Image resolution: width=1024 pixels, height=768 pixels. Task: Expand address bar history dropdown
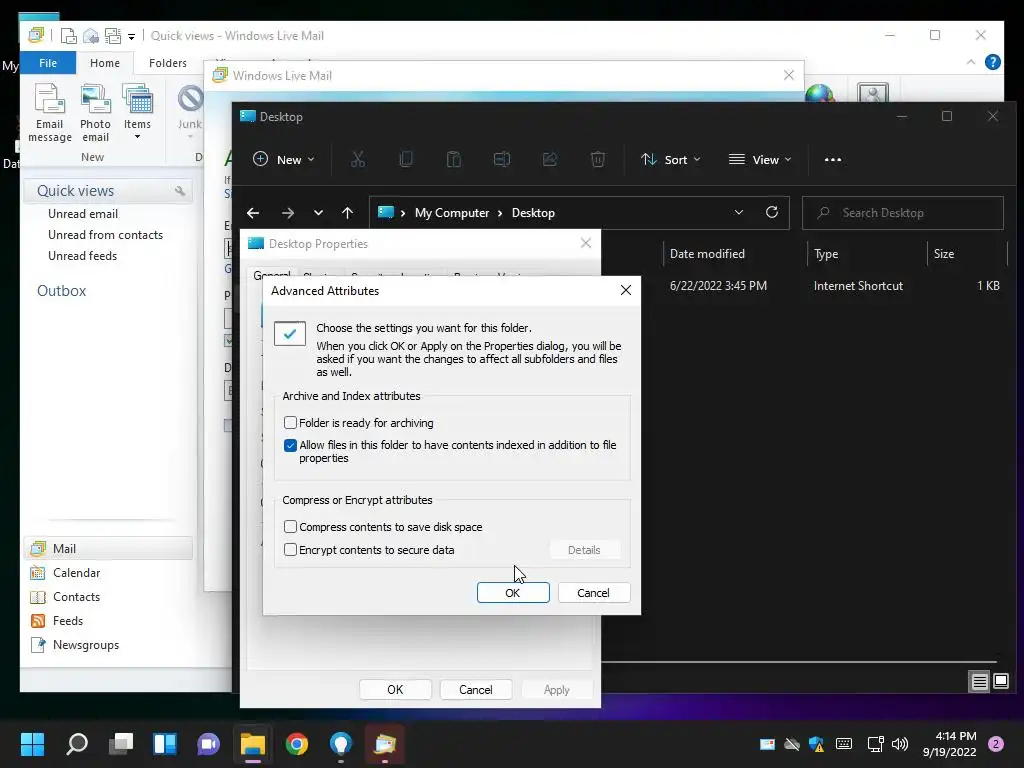(739, 212)
